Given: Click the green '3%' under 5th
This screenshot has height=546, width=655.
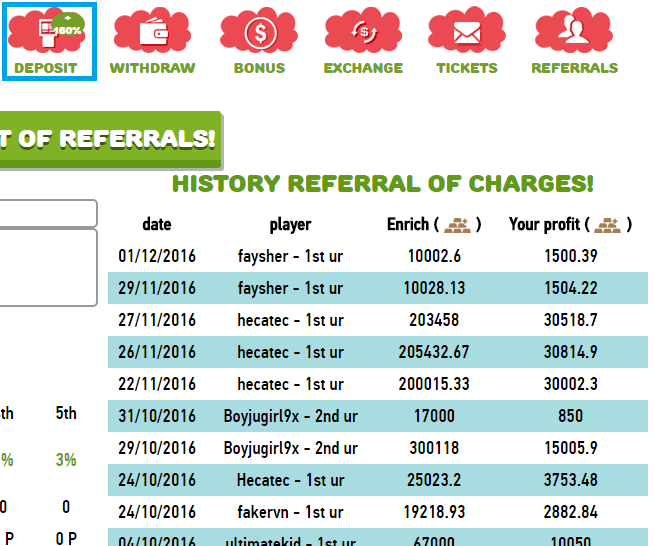Looking at the screenshot, I should coord(66,460).
